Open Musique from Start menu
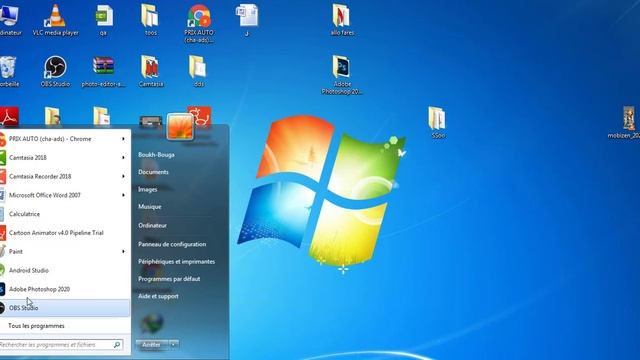640x360 pixels. 150,207
